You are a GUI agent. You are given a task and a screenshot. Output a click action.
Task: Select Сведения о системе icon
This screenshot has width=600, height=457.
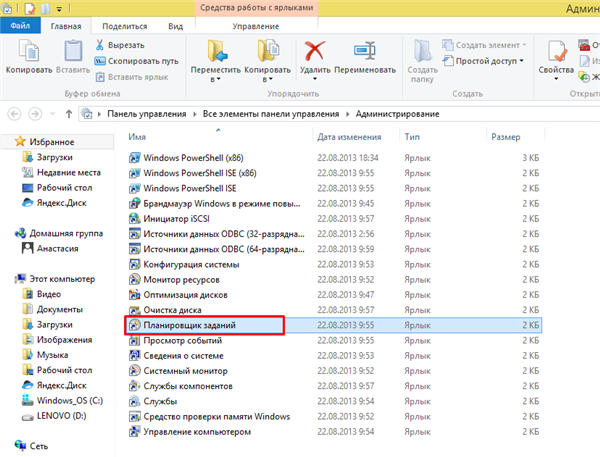point(134,356)
